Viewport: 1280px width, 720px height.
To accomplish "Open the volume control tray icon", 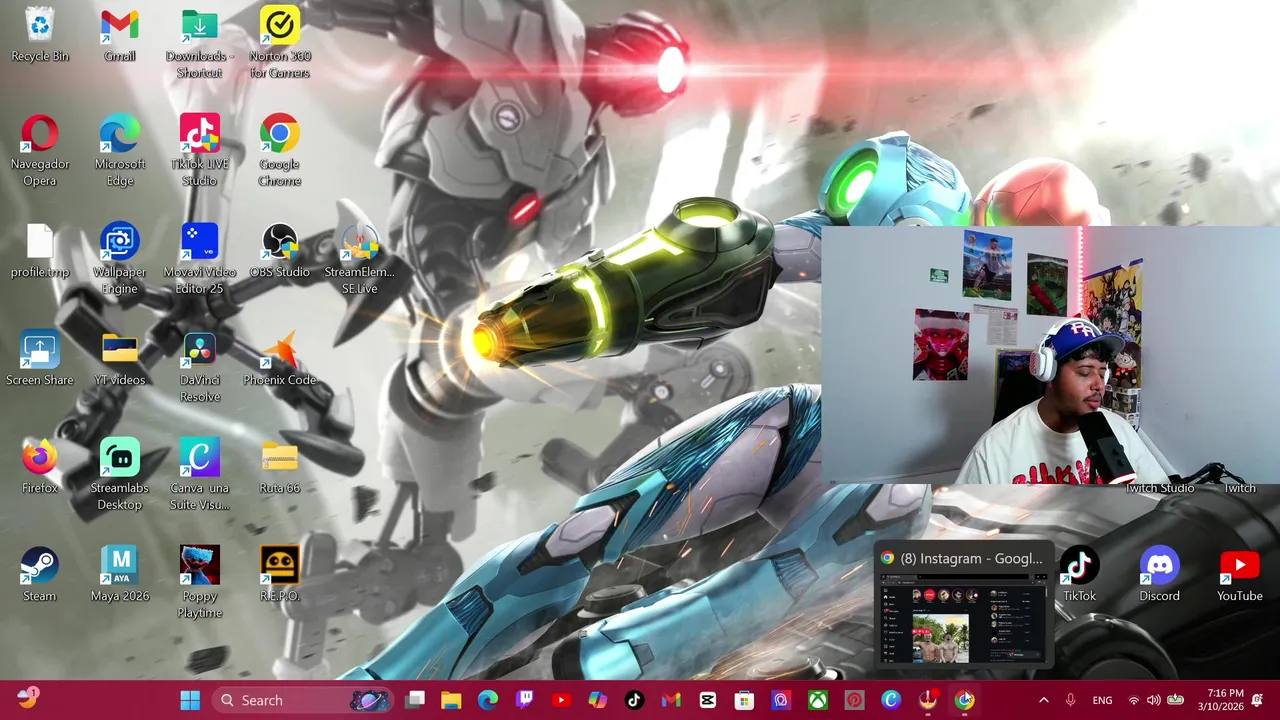I will (x=1154, y=700).
